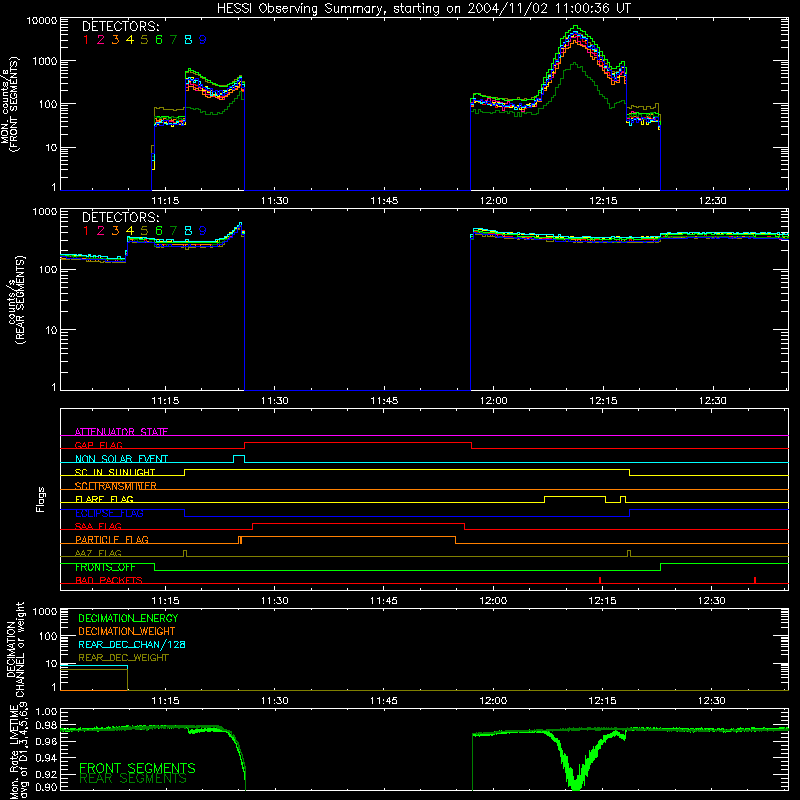Viewport: 800px width, 800px height.
Task: Click the REAR_DEC_CHAN/128 legend entry
Action: coord(132,645)
